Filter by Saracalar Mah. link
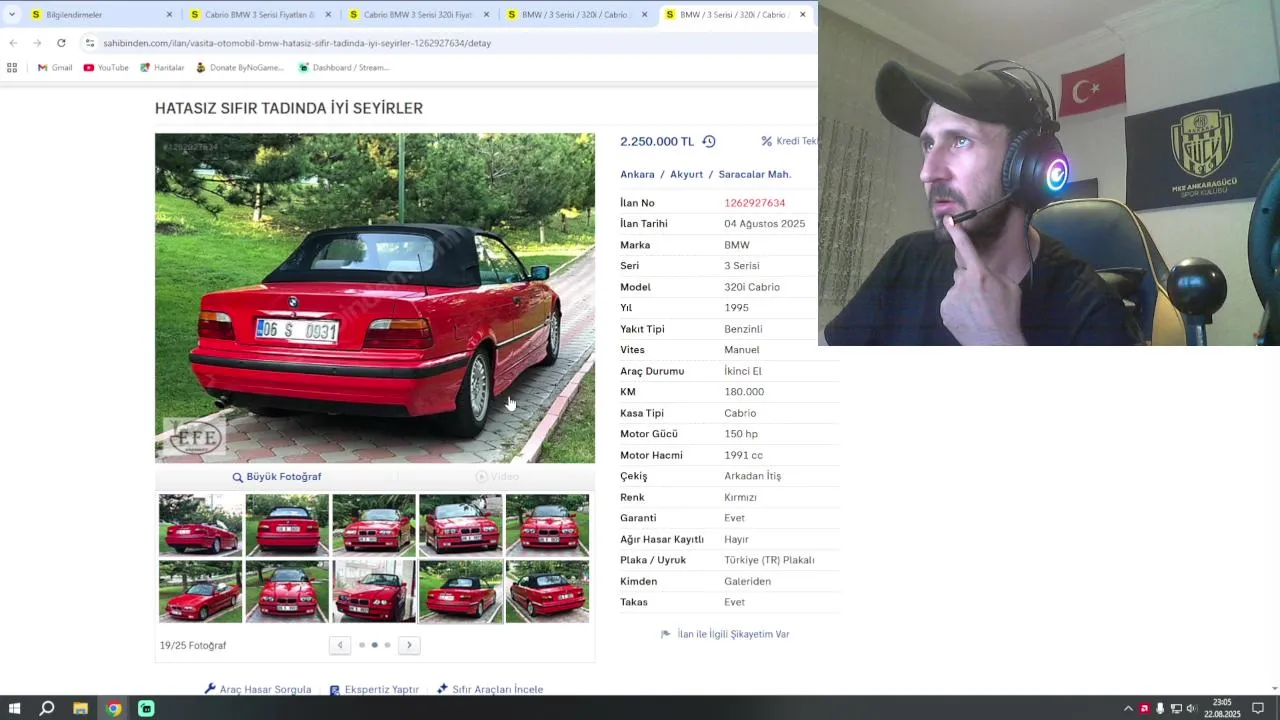This screenshot has width=1280, height=720. coord(754,174)
